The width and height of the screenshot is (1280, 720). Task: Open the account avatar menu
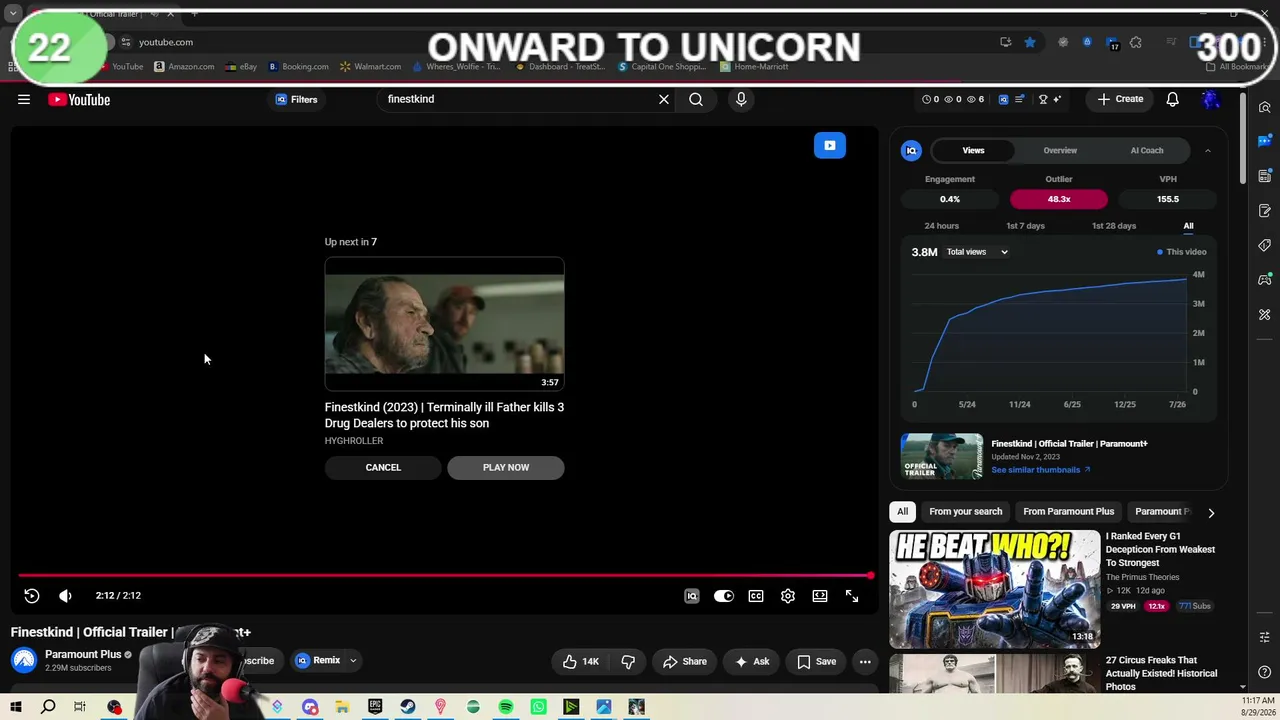(x=1211, y=99)
